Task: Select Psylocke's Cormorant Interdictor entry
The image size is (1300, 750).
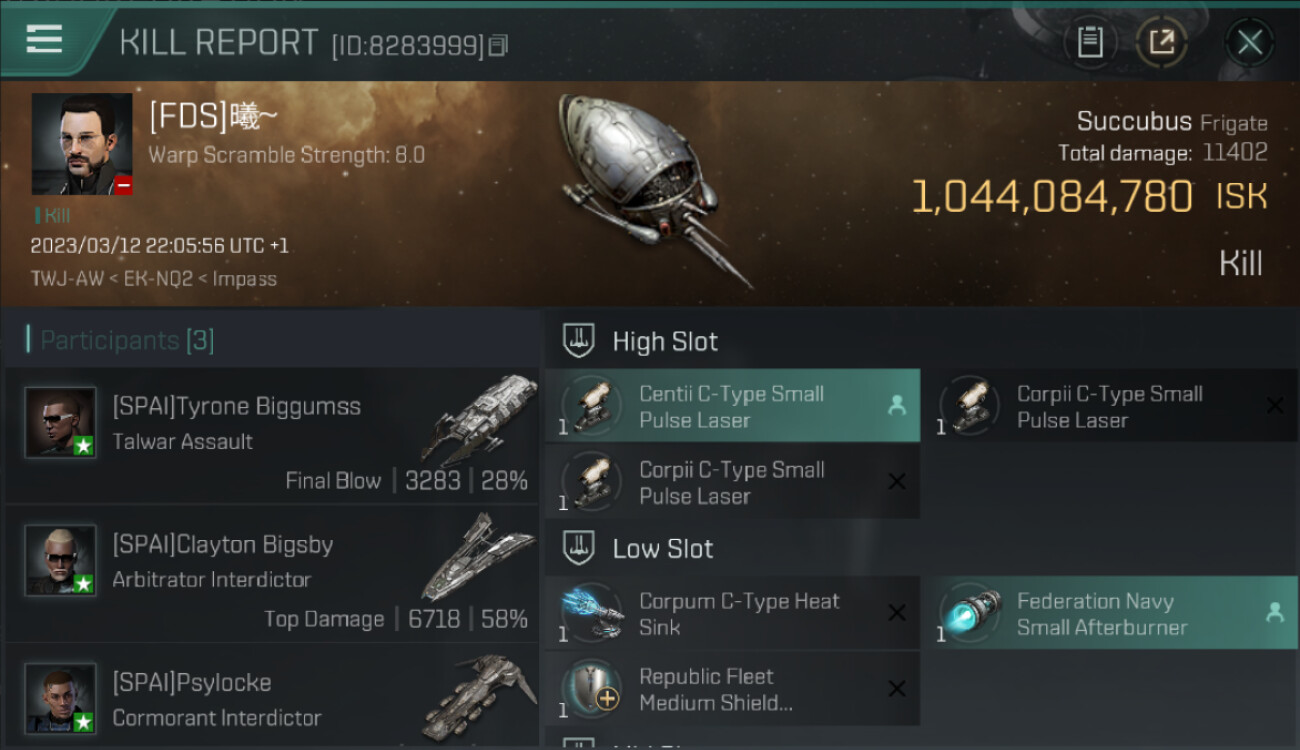Action: (x=272, y=697)
